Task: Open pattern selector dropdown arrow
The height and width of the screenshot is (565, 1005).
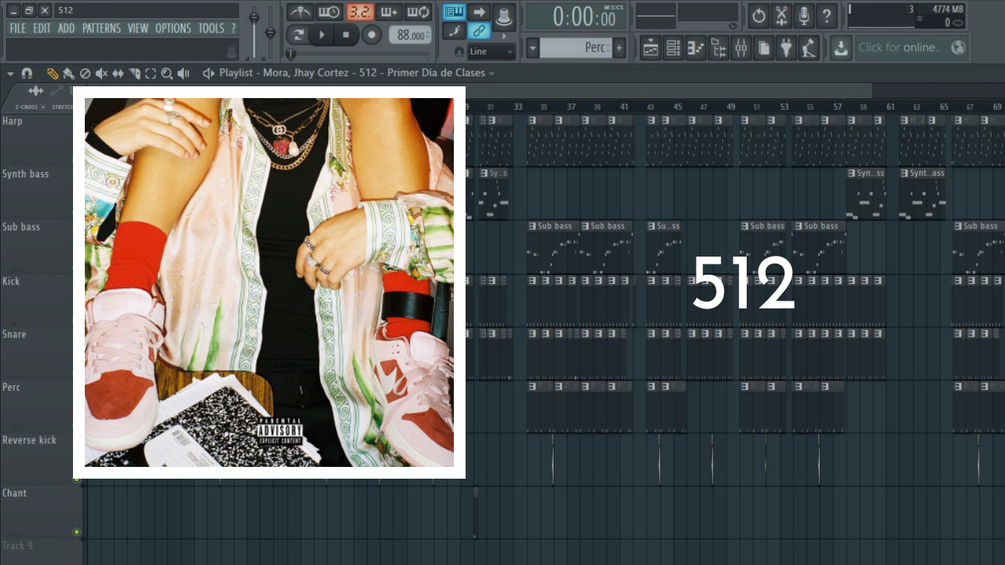Action: tap(533, 47)
